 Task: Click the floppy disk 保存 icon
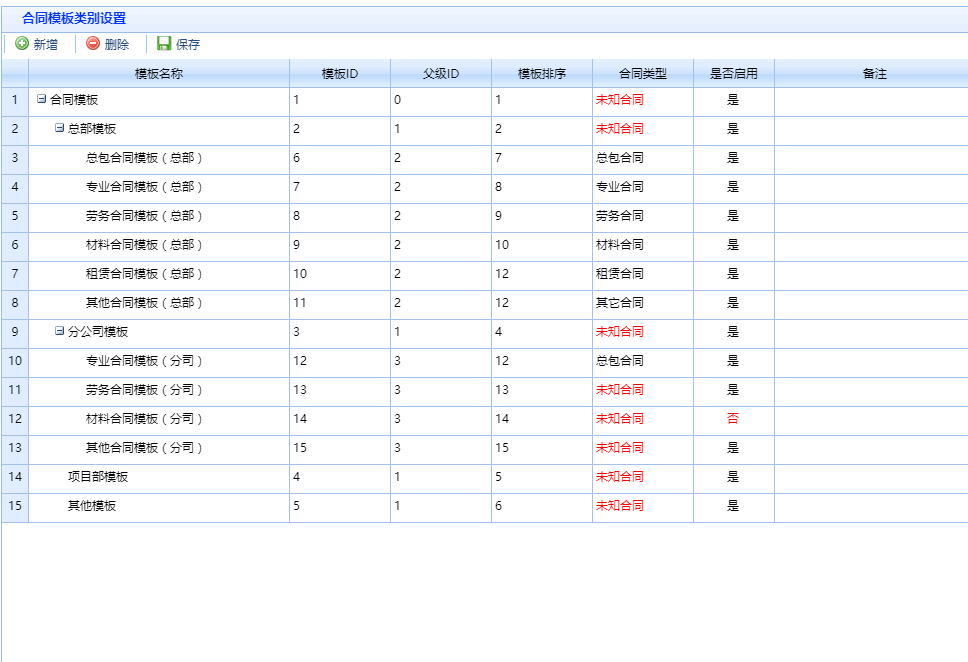(x=164, y=43)
